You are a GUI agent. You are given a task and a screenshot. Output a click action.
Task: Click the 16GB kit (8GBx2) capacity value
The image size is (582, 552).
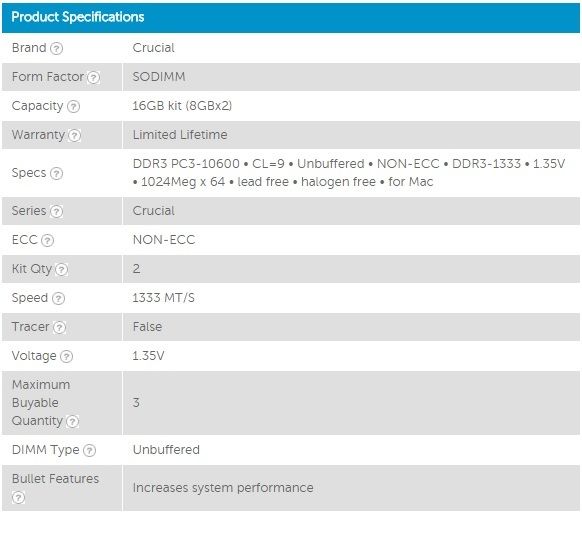[182, 106]
